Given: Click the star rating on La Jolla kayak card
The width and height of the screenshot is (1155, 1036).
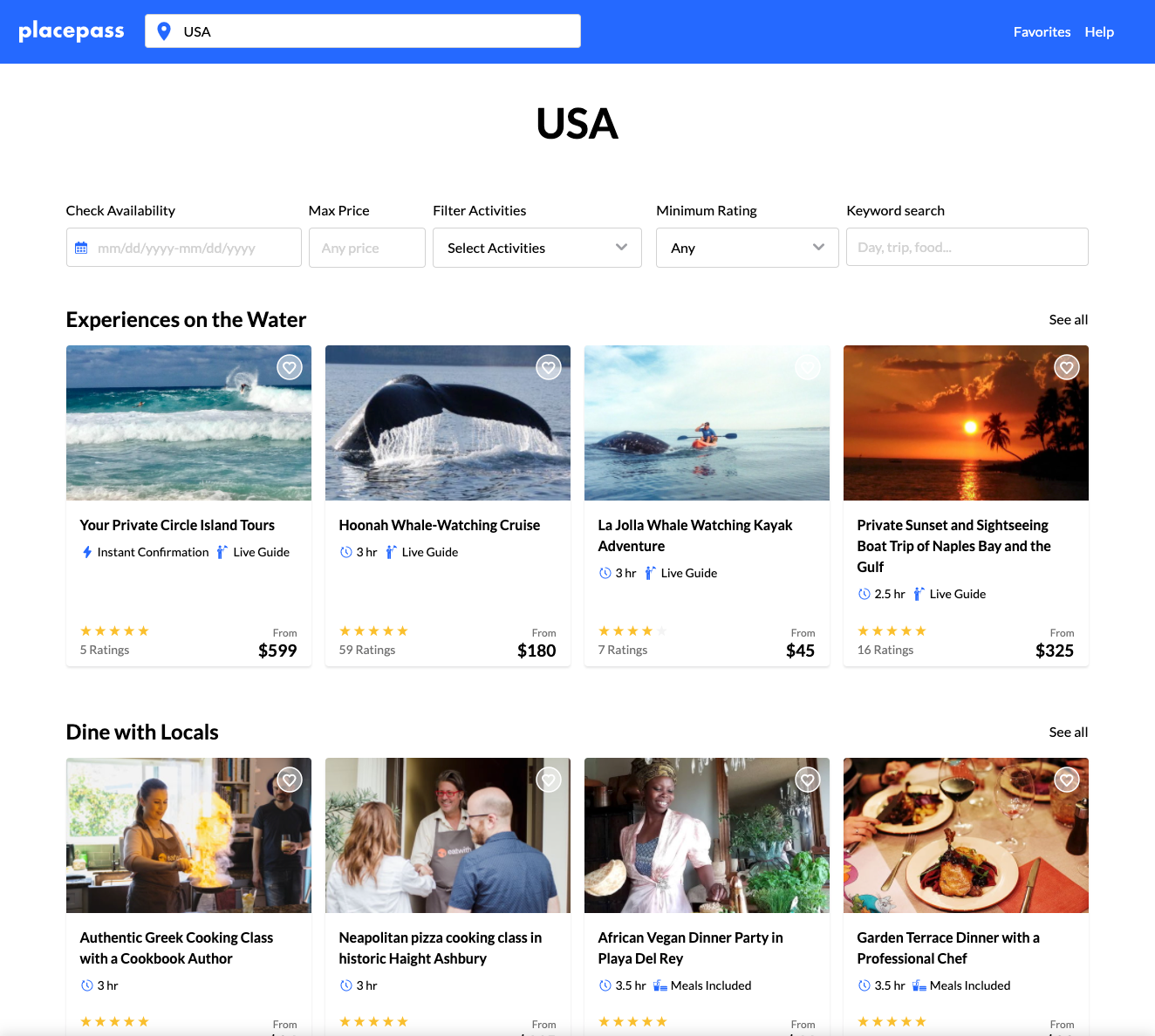Looking at the screenshot, I should (631, 630).
